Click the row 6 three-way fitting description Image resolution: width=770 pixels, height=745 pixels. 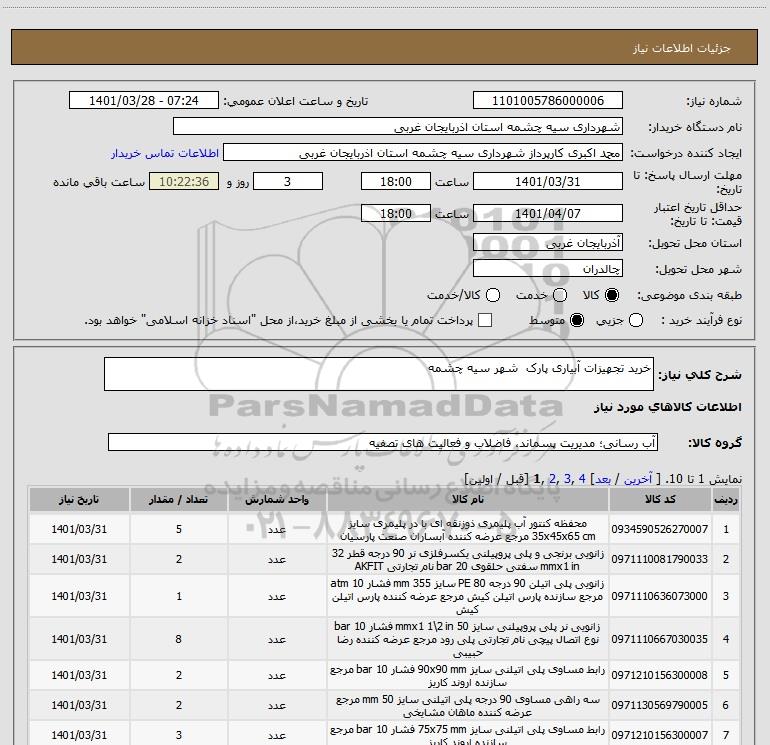coord(468,706)
